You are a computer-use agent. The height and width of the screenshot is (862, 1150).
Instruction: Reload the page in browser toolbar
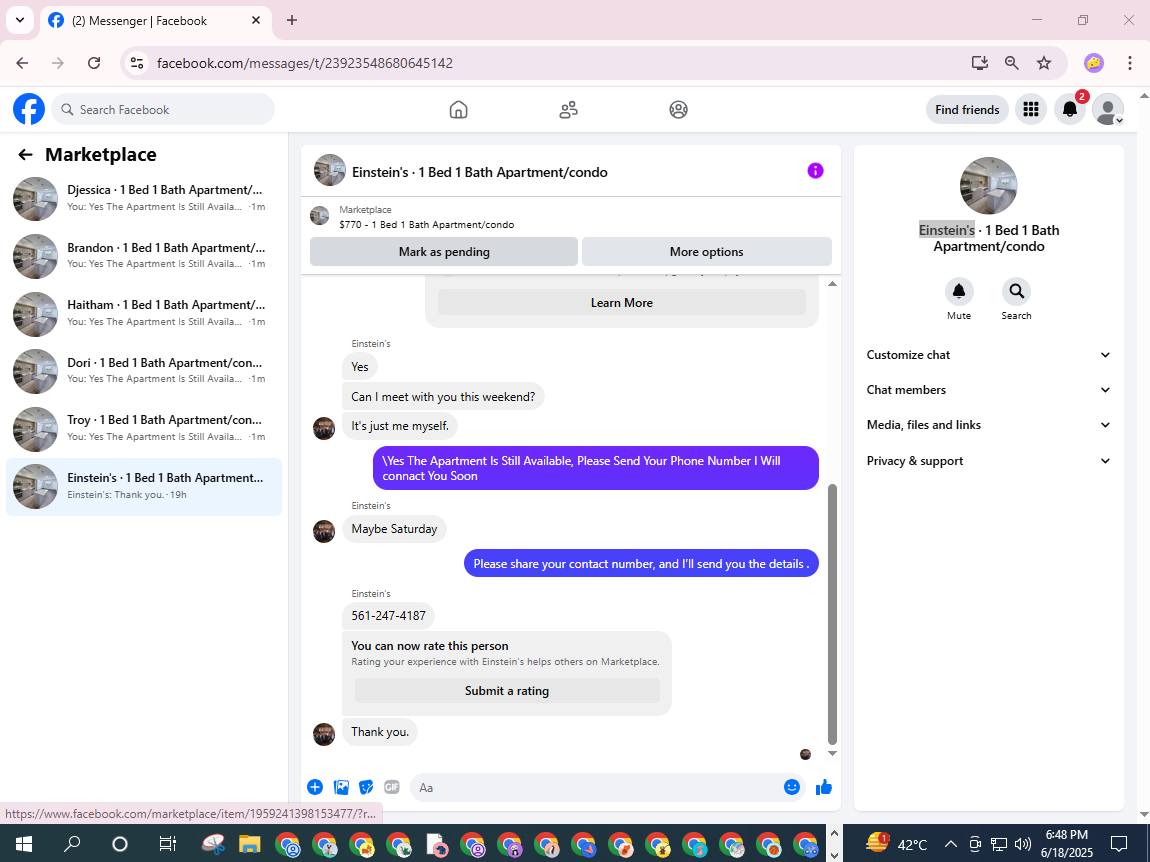tap(94, 63)
